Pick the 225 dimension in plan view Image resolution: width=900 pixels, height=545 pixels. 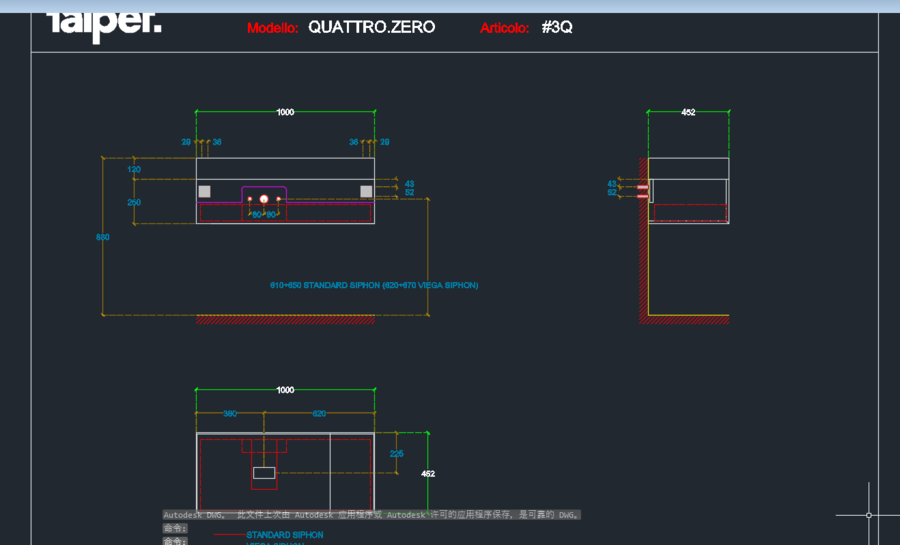point(396,454)
